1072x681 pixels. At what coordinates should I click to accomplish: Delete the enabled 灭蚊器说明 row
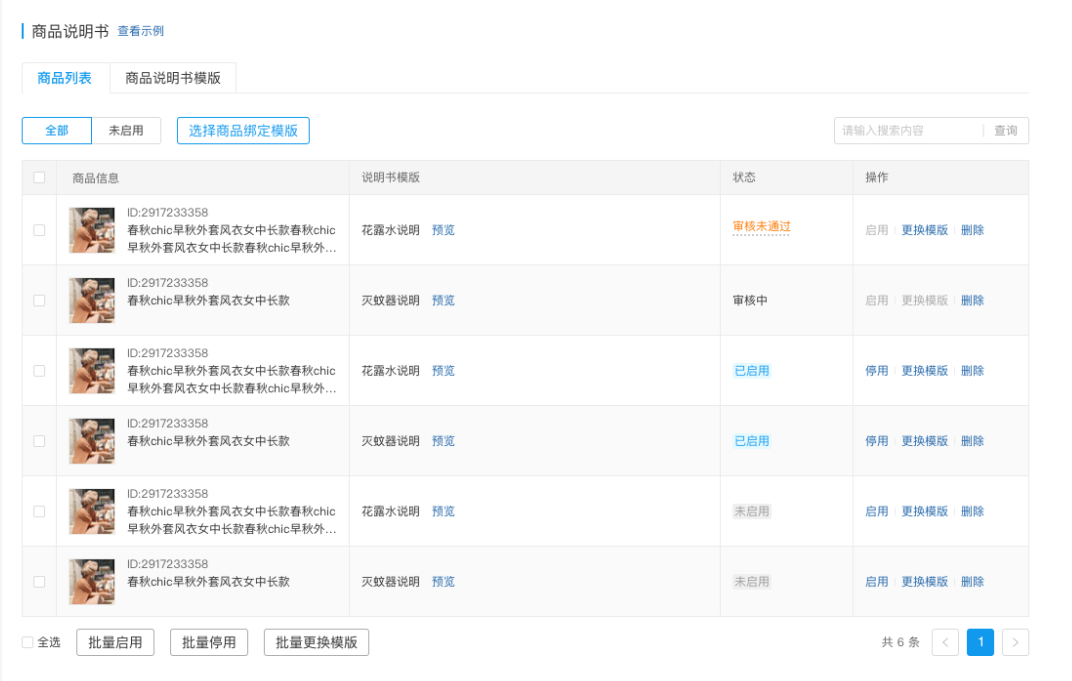point(972,442)
